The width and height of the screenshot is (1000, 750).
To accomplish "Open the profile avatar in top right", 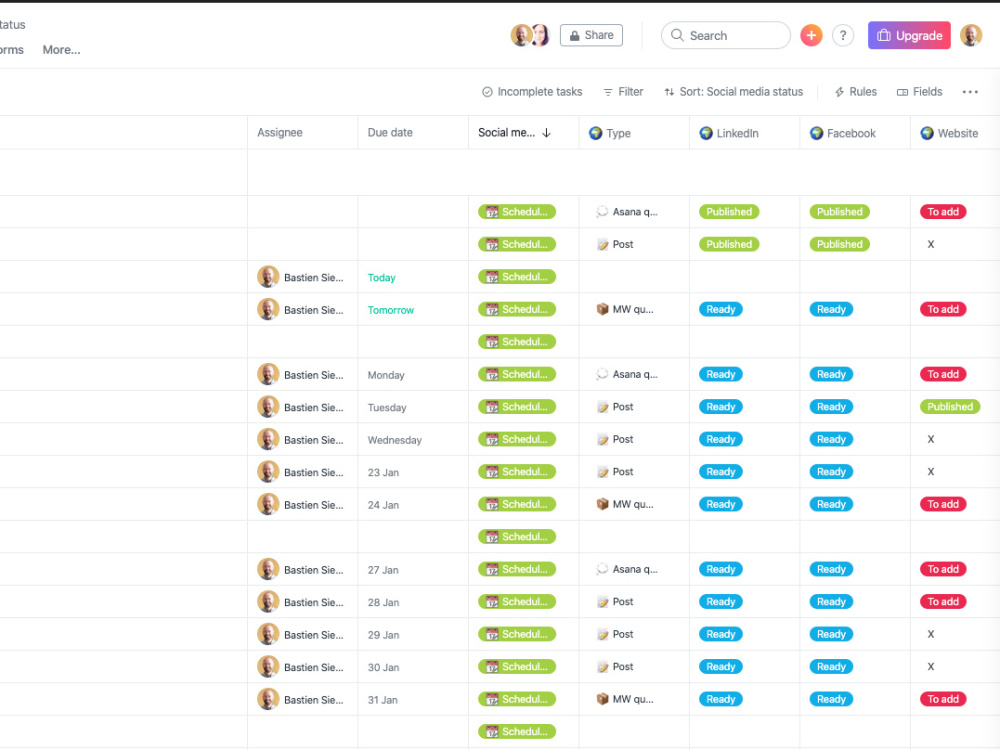I will pyautogui.click(x=971, y=35).
